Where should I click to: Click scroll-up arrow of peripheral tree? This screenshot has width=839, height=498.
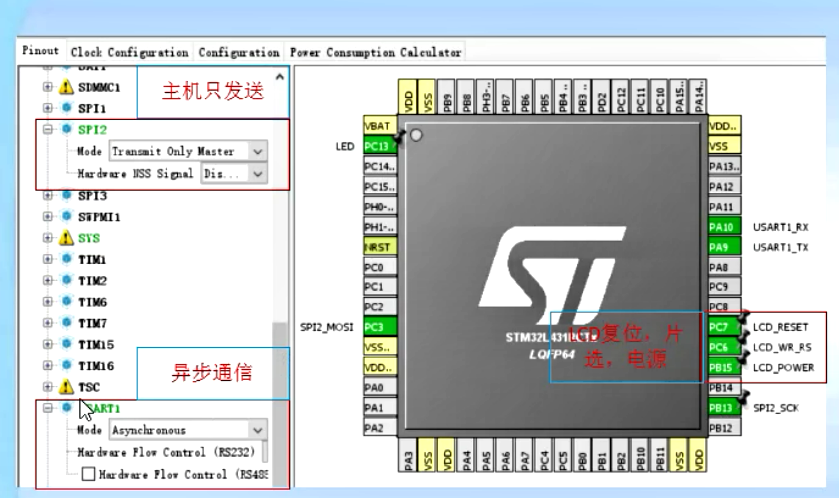click(x=280, y=77)
